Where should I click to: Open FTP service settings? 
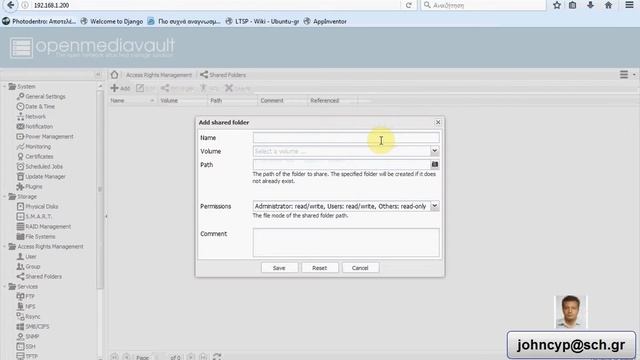26,296
